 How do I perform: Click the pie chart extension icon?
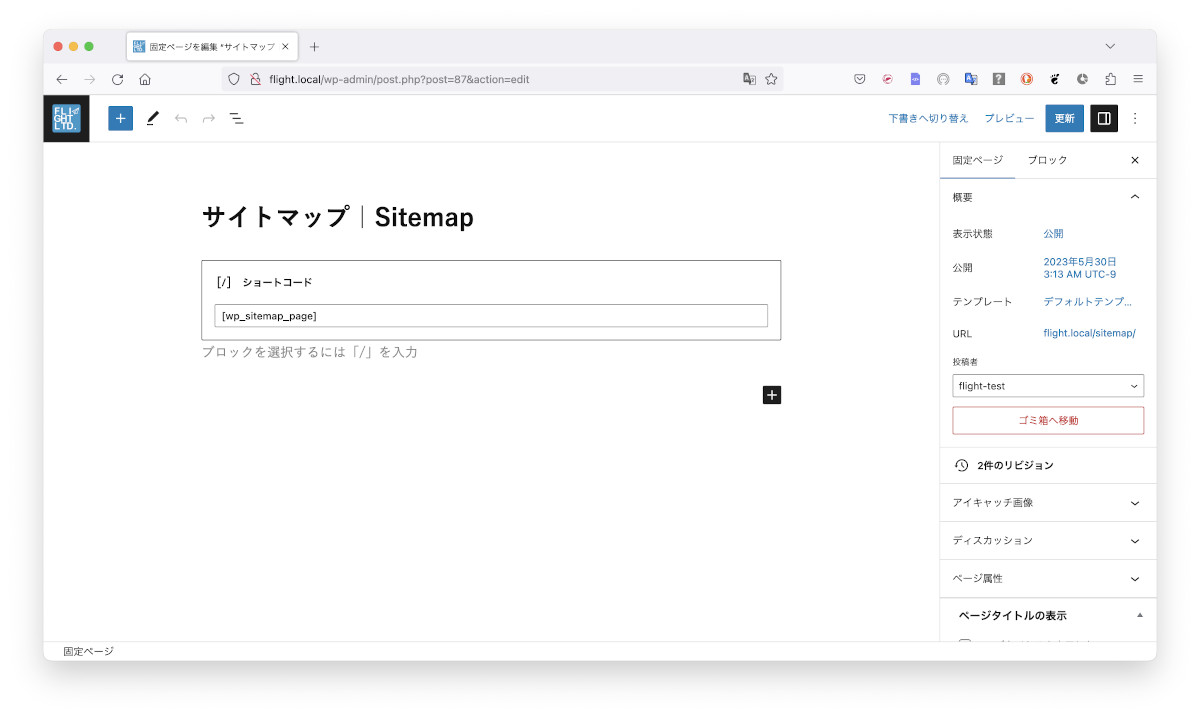point(1082,79)
